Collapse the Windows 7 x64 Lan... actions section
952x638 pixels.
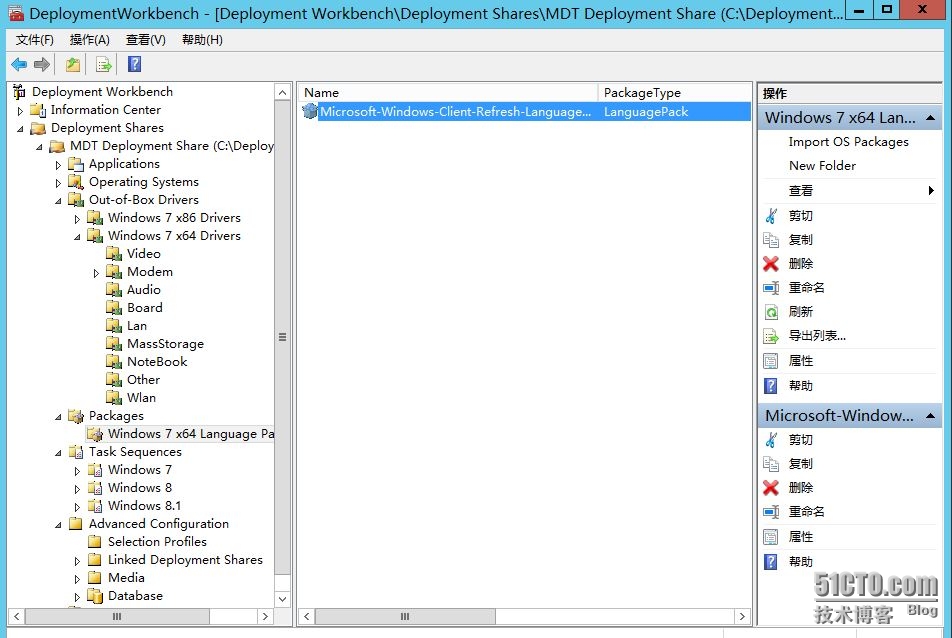[930, 118]
